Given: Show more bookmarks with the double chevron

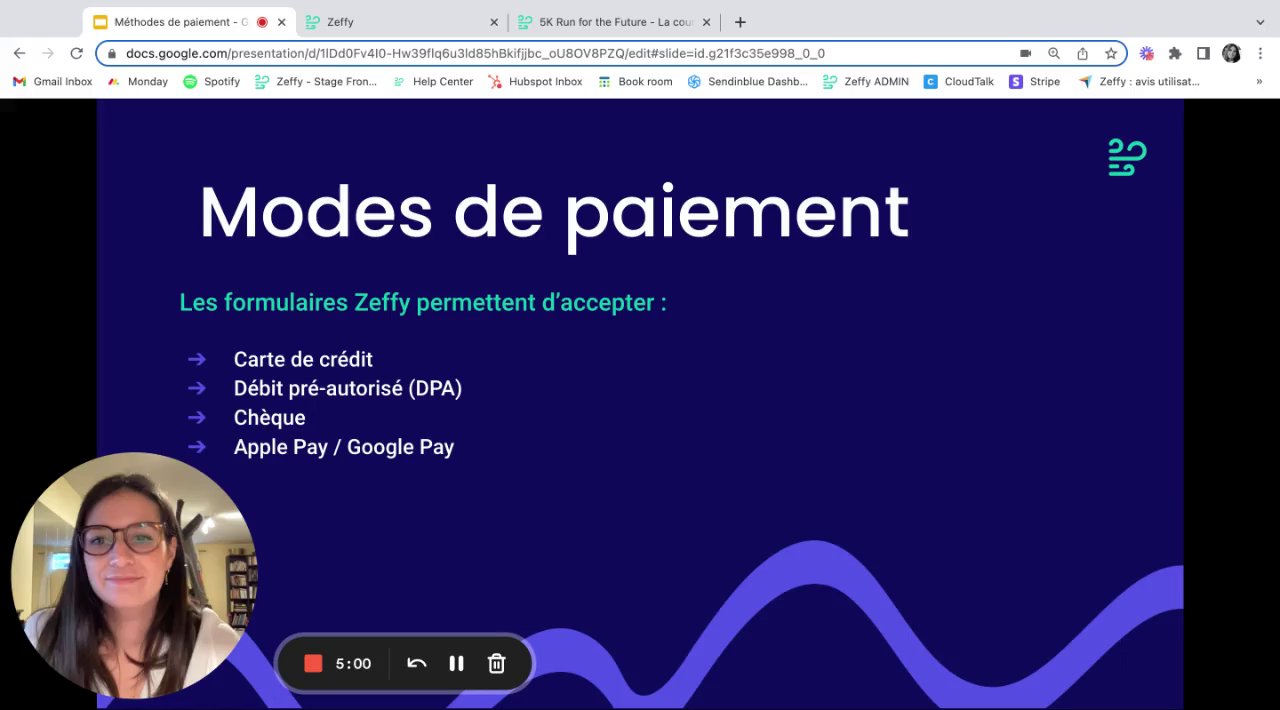Looking at the screenshot, I should (1259, 82).
